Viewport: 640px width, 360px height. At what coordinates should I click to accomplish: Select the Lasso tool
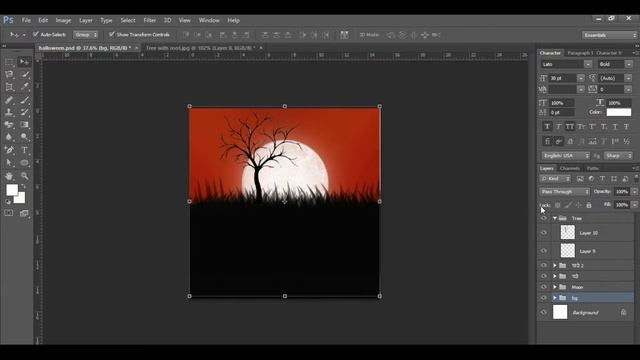pos(9,75)
